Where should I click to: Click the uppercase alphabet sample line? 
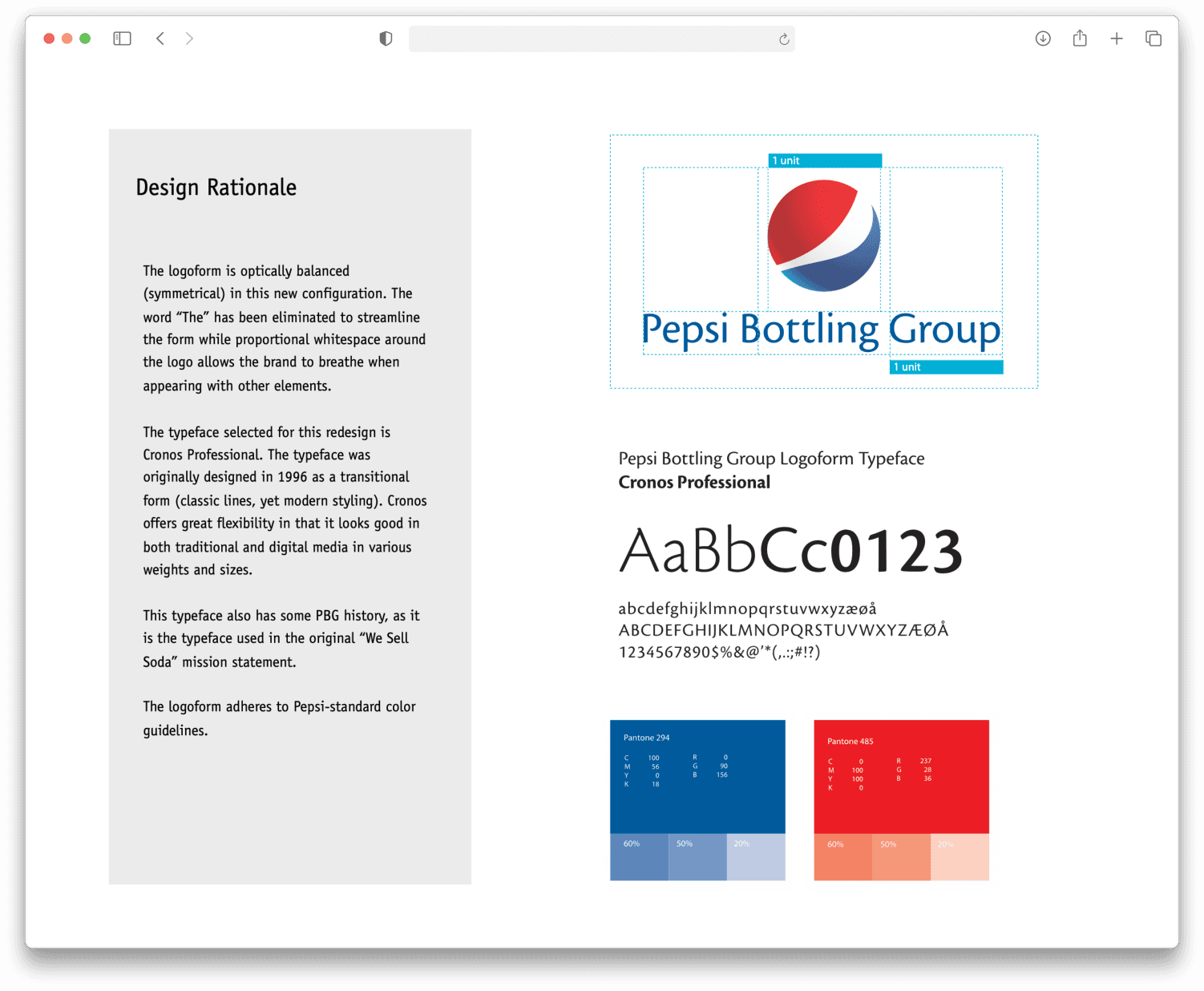click(783, 630)
